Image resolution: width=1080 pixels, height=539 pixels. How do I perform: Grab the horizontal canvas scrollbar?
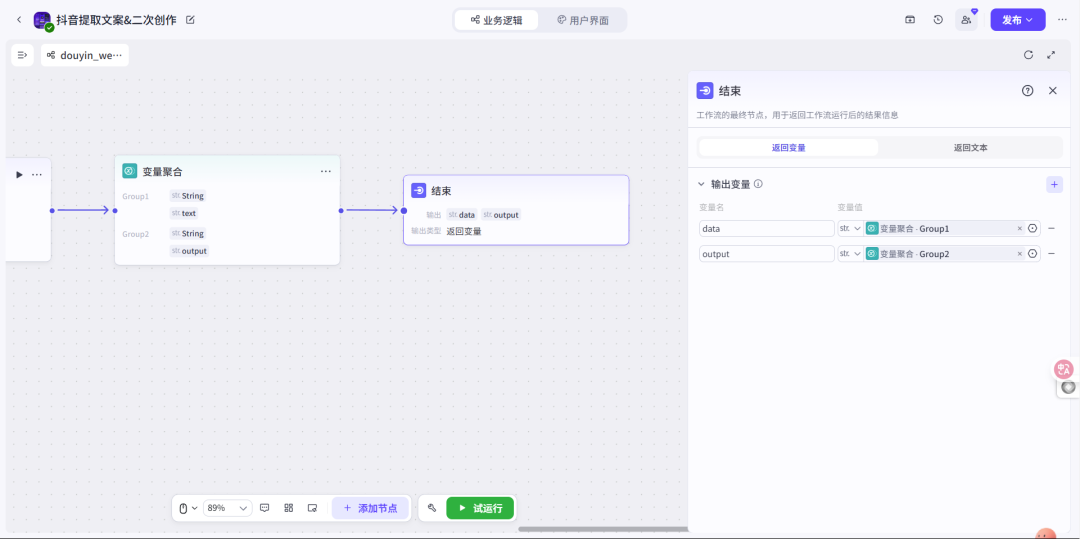tap(603, 529)
